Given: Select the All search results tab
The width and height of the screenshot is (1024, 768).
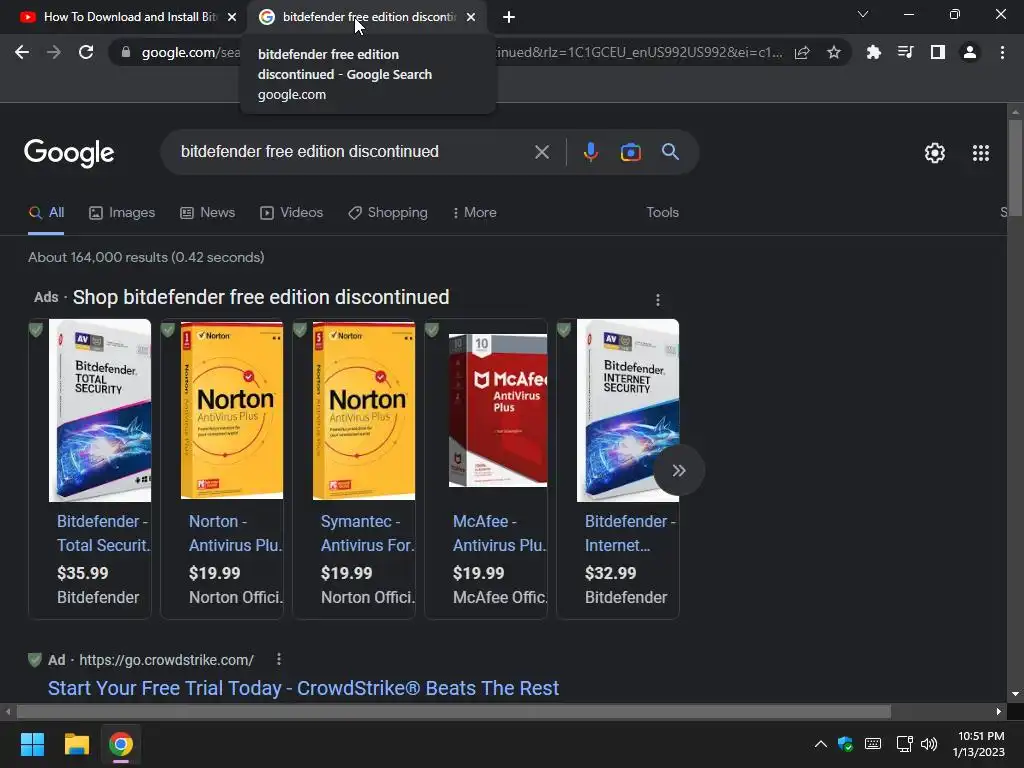Looking at the screenshot, I should [x=46, y=212].
